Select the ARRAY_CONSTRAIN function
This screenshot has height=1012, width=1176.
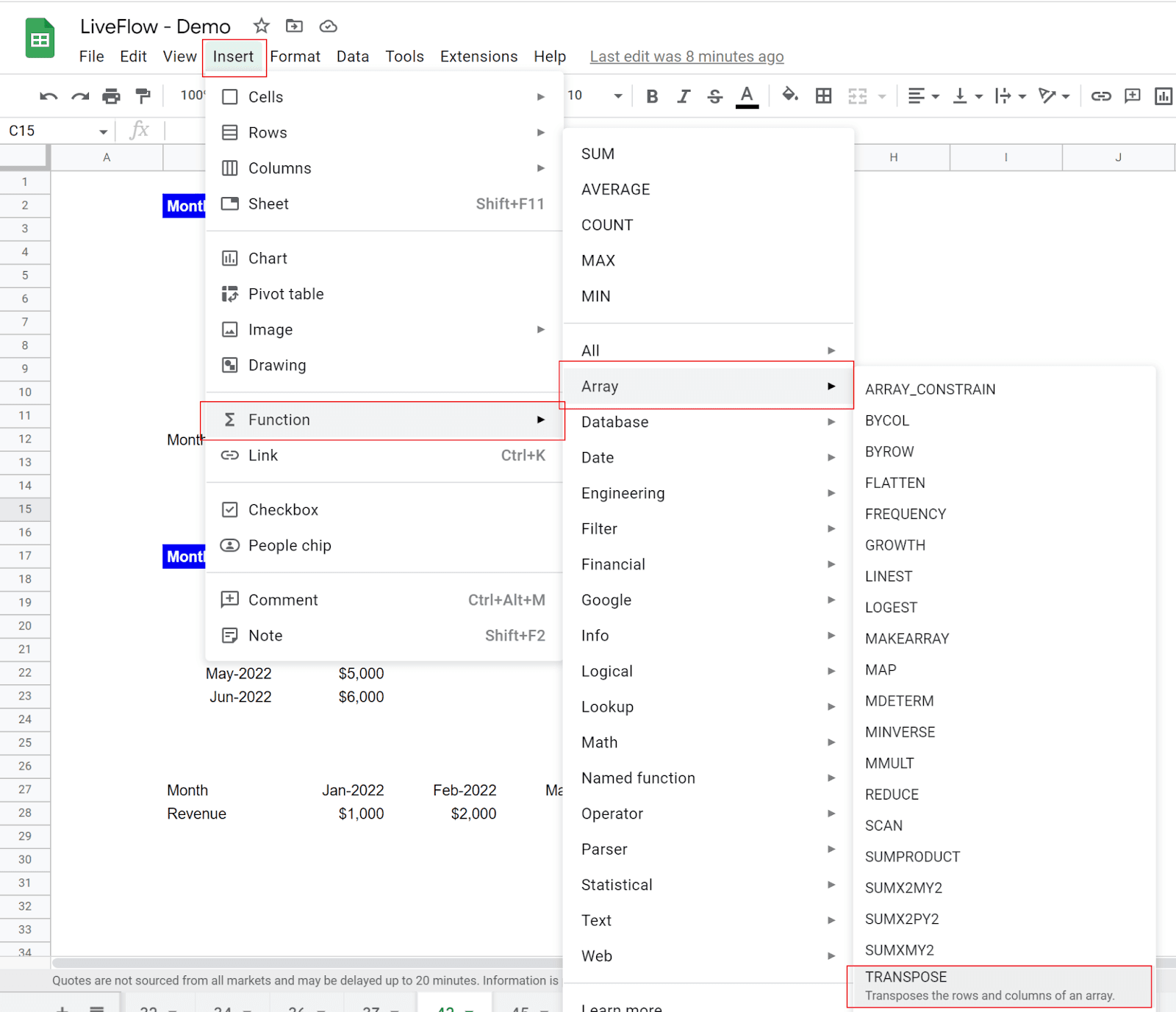tap(1004, 390)
